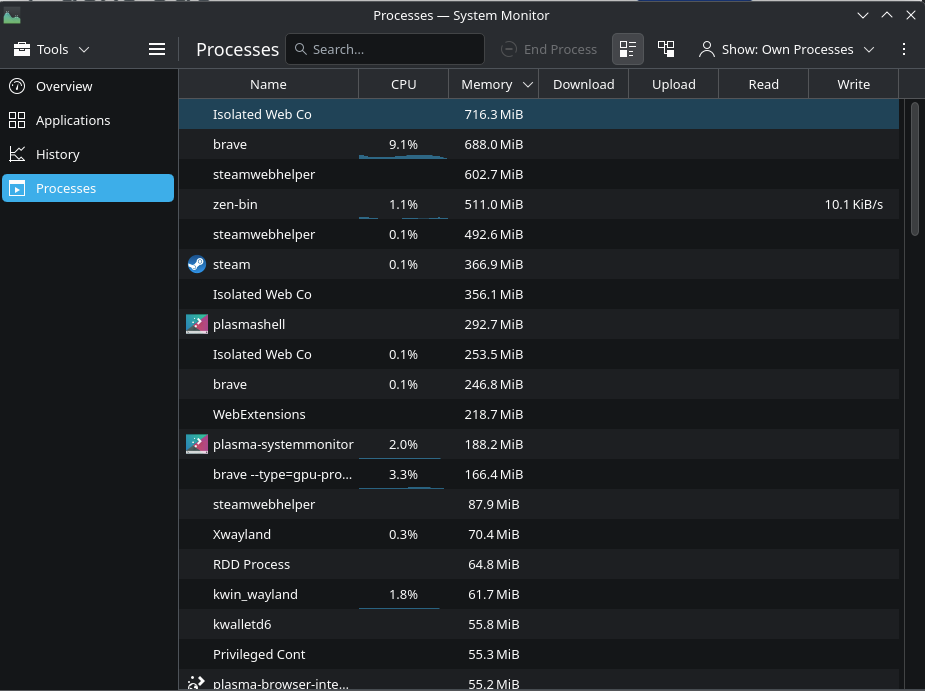This screenshot has height=691, width=925.
Task: Select Isolated Web Co row using 716.3 MiB
Action: click(539, 114)
